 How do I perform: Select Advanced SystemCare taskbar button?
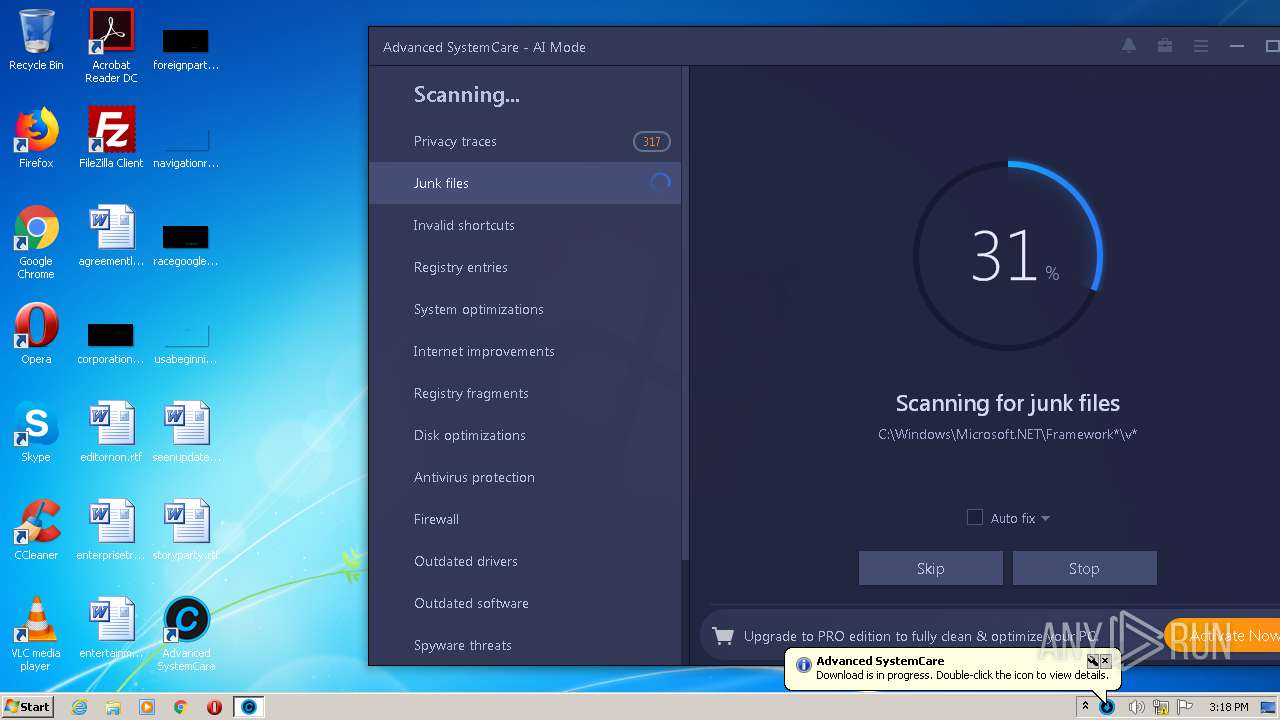(x=249, y=707)
